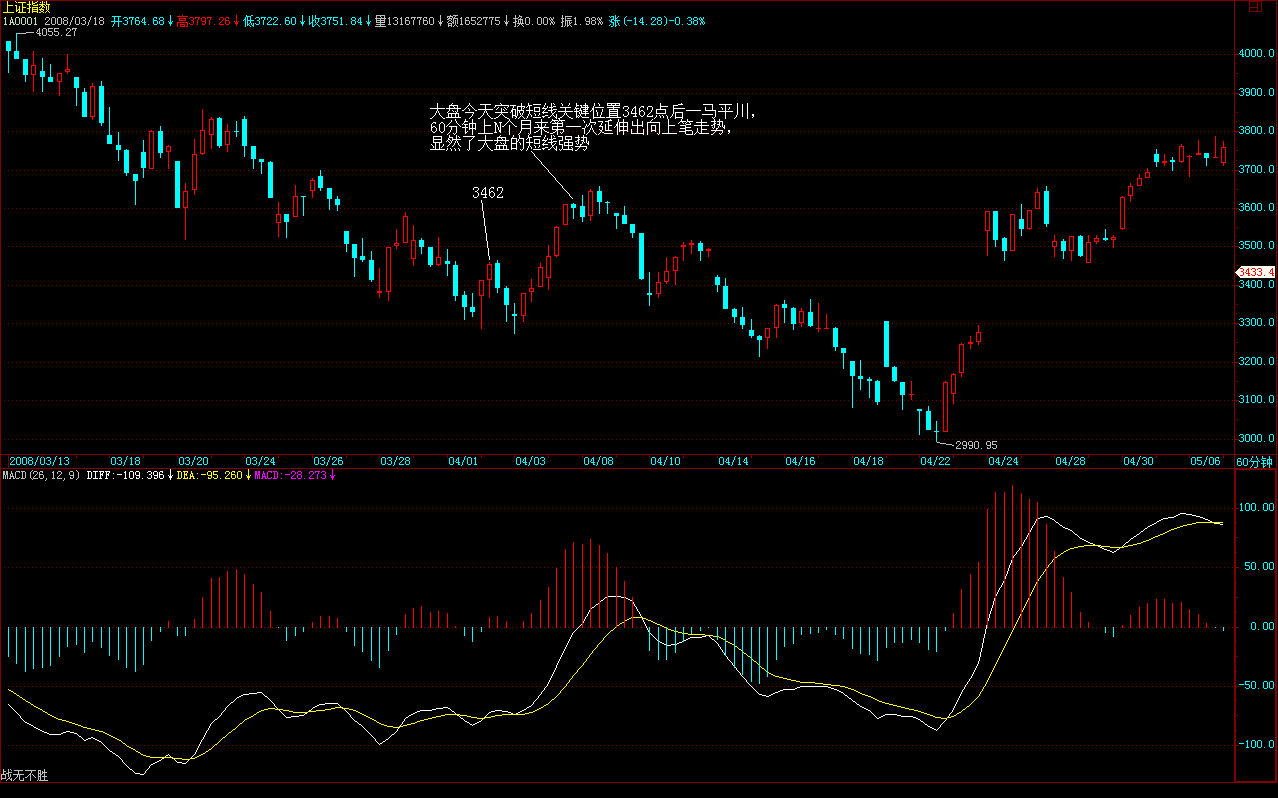Select the 2008/03/13 date on time axis
The image size is (1278, 798).
pyautogui.click(x=38, y=461)
